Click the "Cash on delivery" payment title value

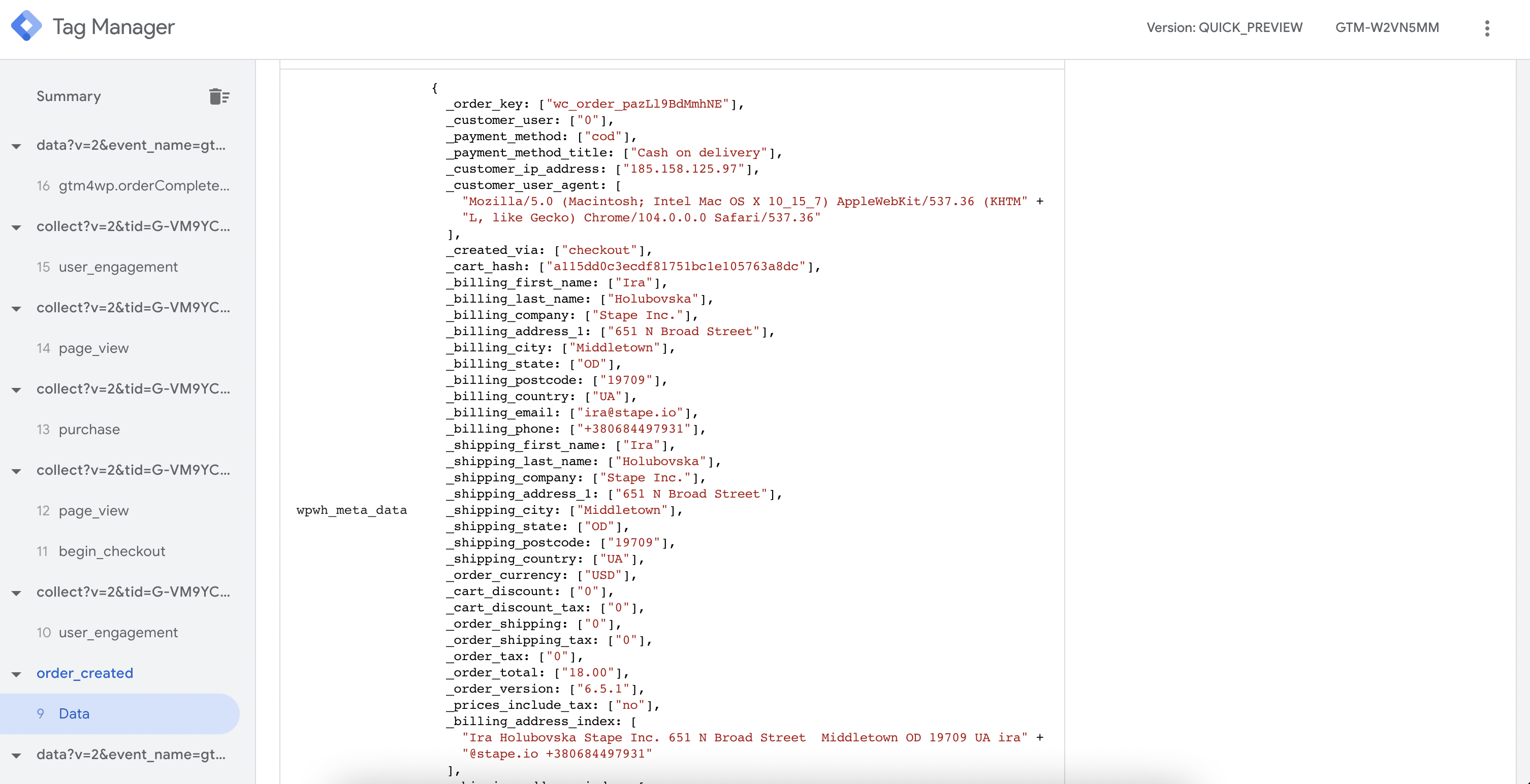[x=698, y=153]
